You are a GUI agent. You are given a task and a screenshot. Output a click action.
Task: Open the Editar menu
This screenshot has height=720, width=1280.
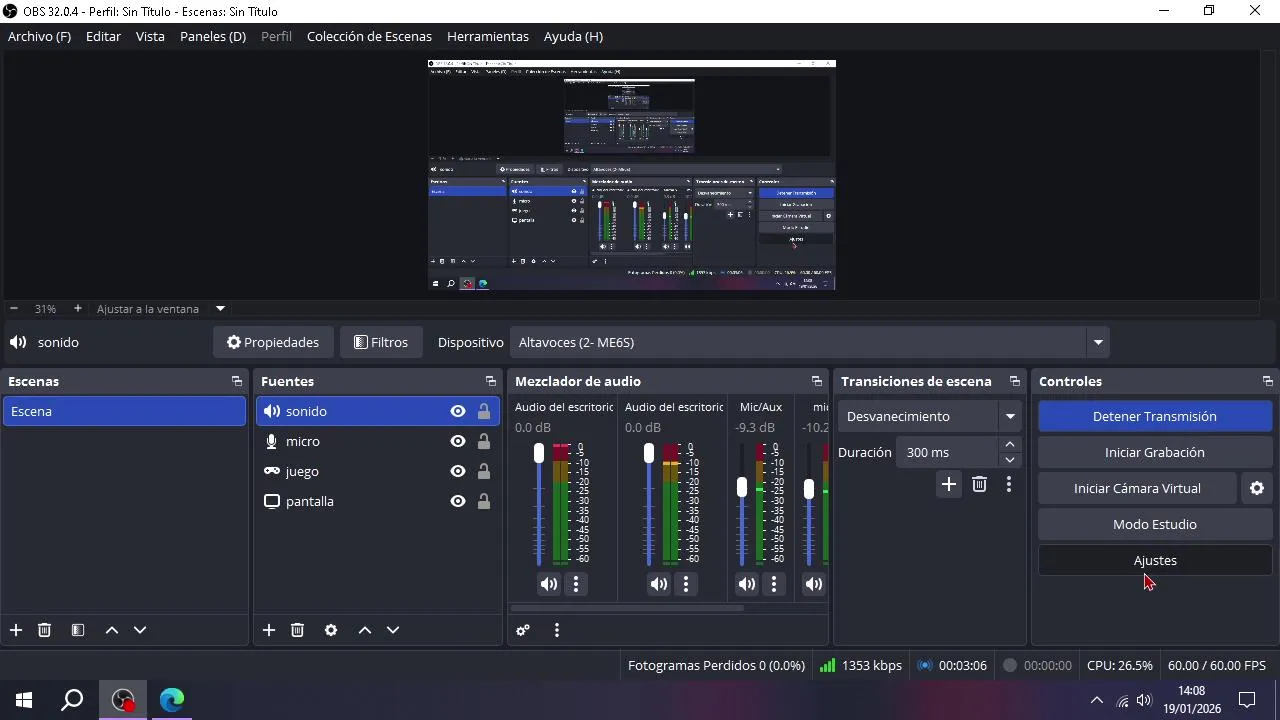[x=103, y=36]
